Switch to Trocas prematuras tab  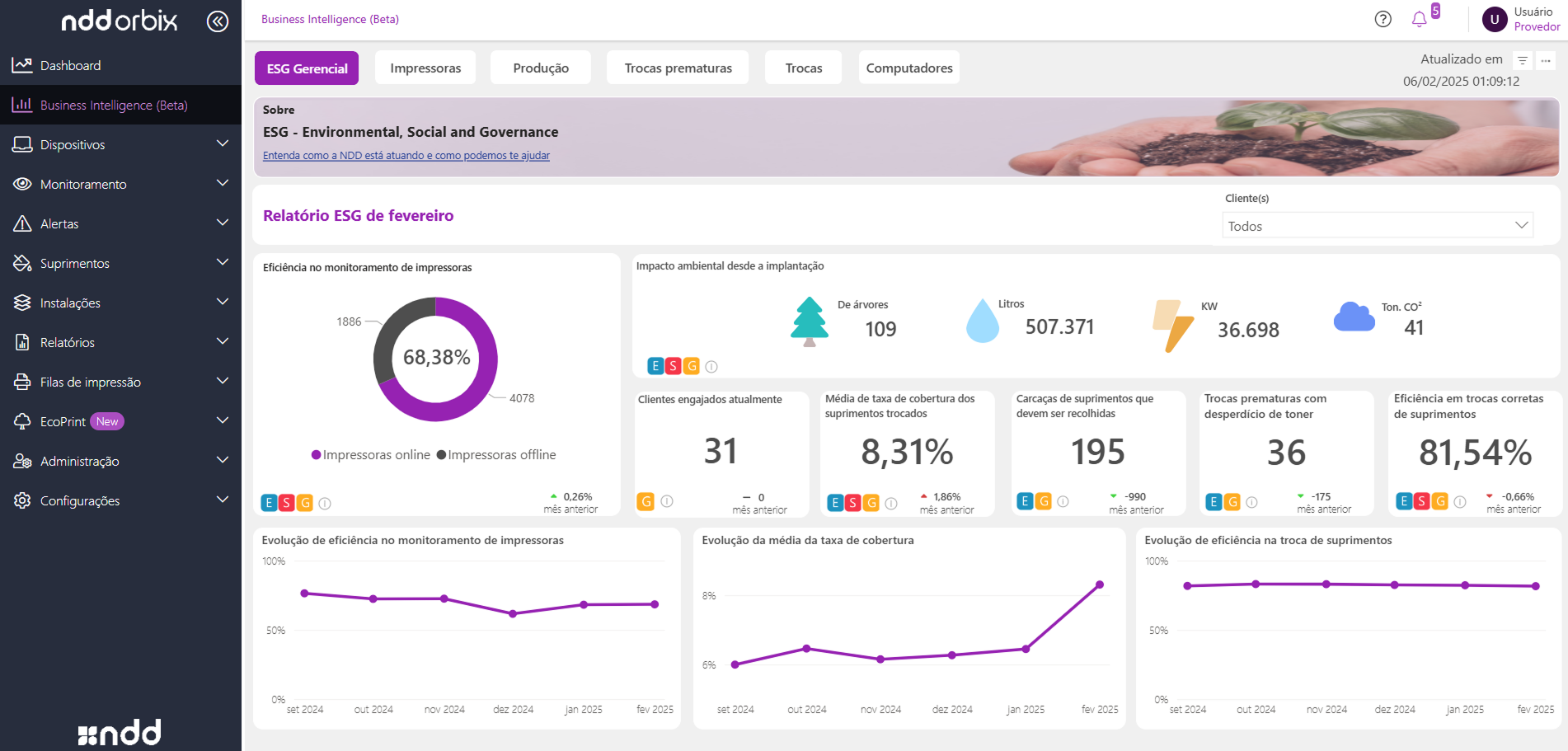[x=678, y=68]
